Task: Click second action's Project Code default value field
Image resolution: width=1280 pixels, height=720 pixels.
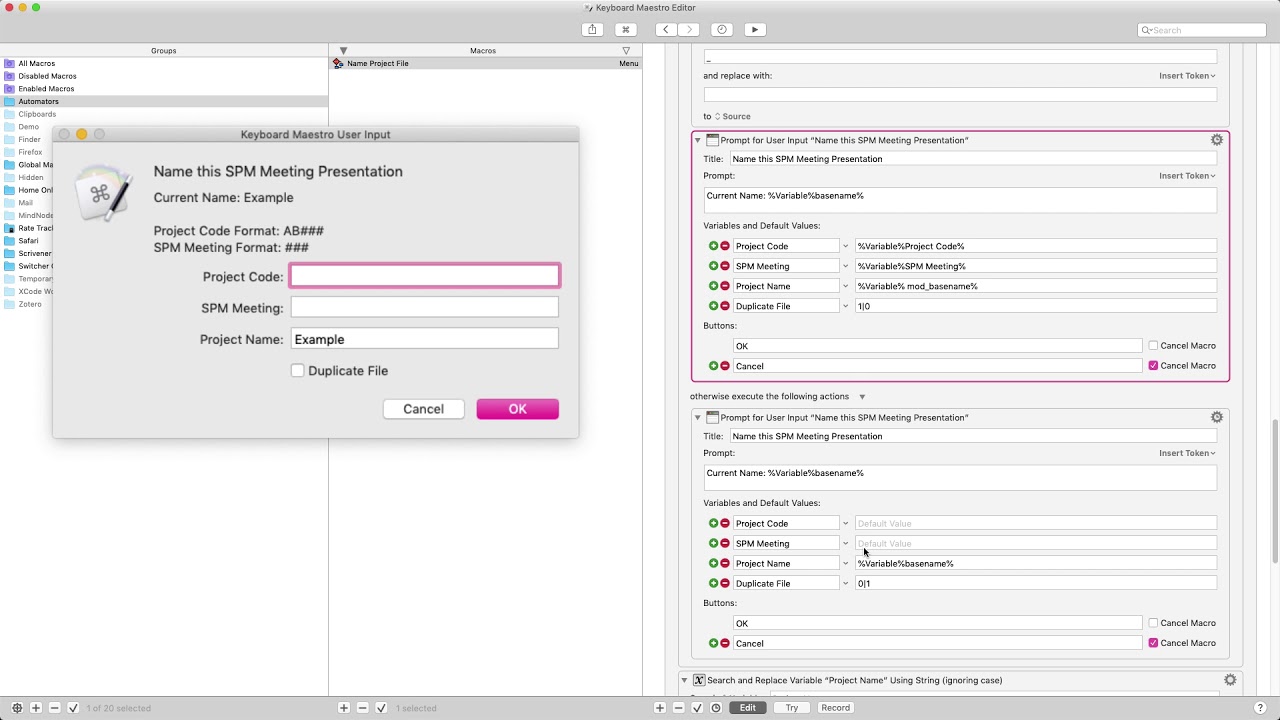Action: tap(1035, 523)
